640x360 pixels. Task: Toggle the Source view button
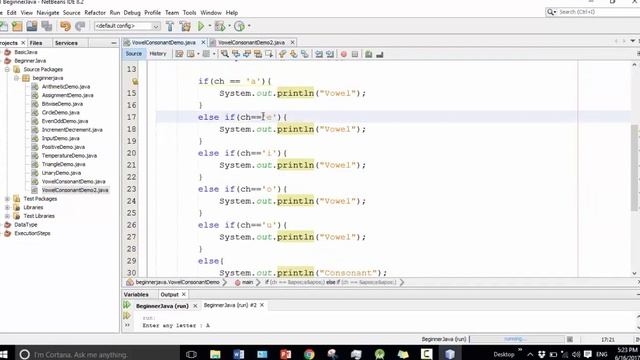[133, 54]
